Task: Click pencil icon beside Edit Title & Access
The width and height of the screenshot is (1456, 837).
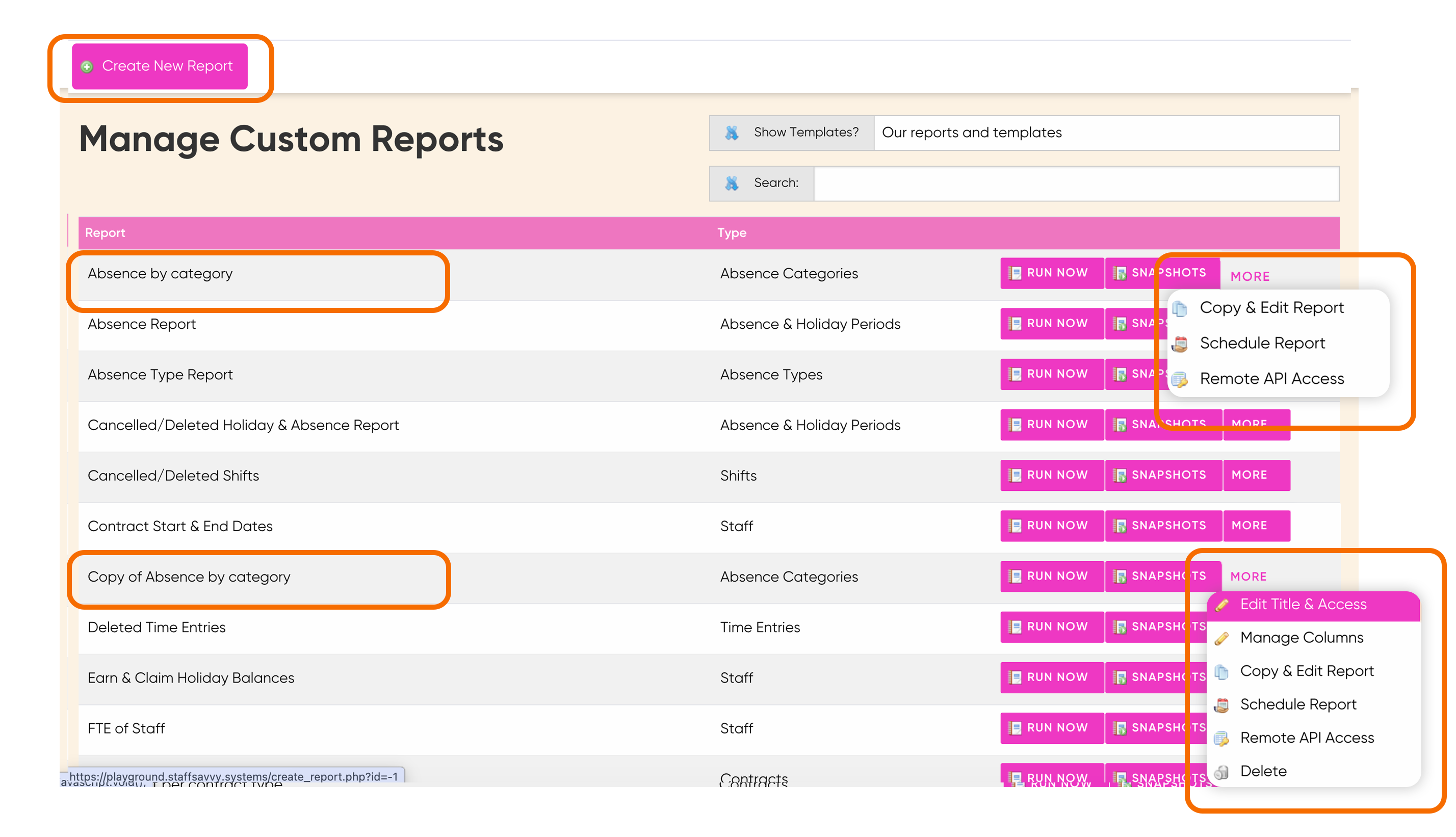Action: click(1221, 605)
